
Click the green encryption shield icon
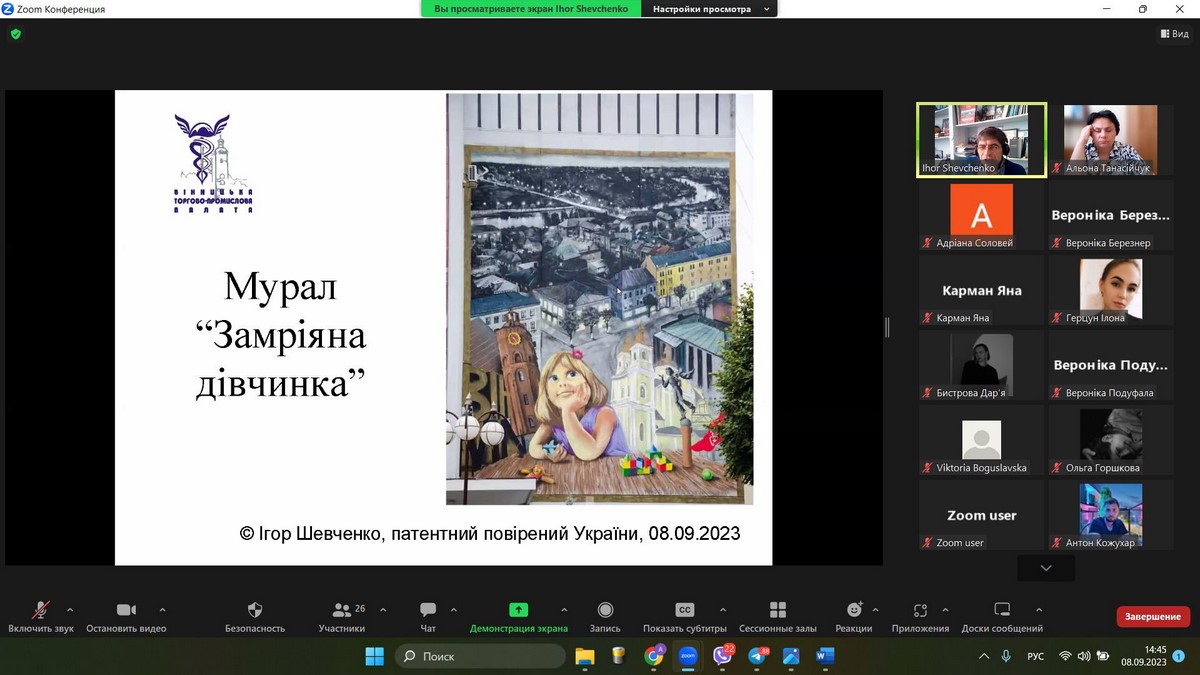15,34
